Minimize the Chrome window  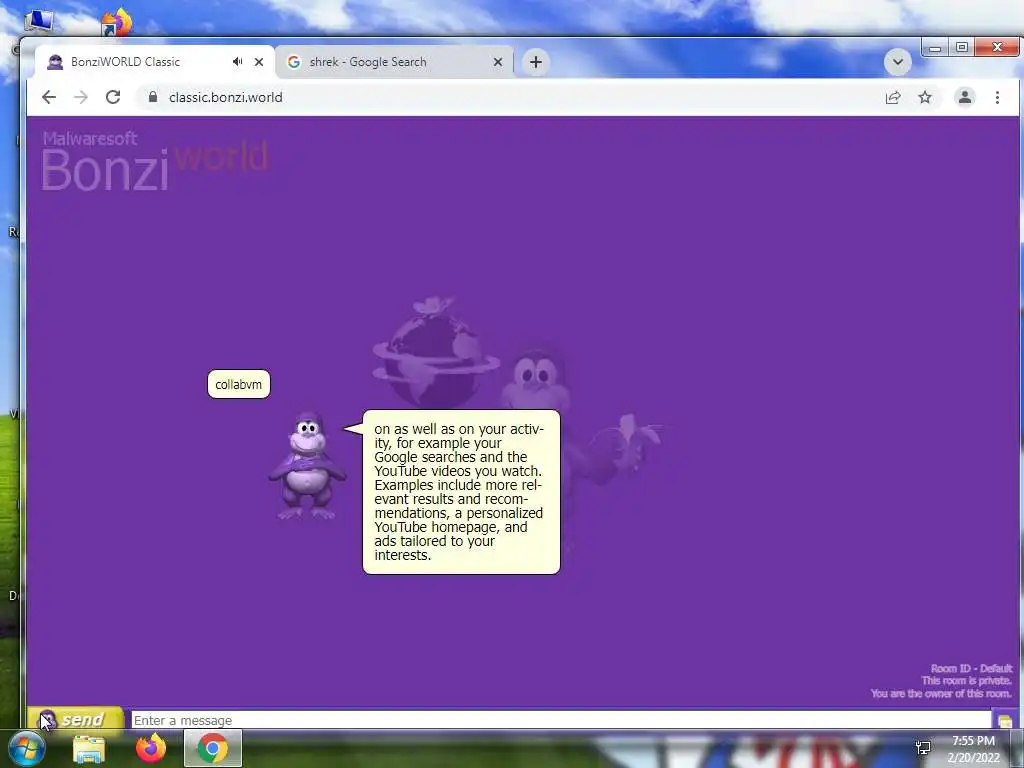(935, 48)
